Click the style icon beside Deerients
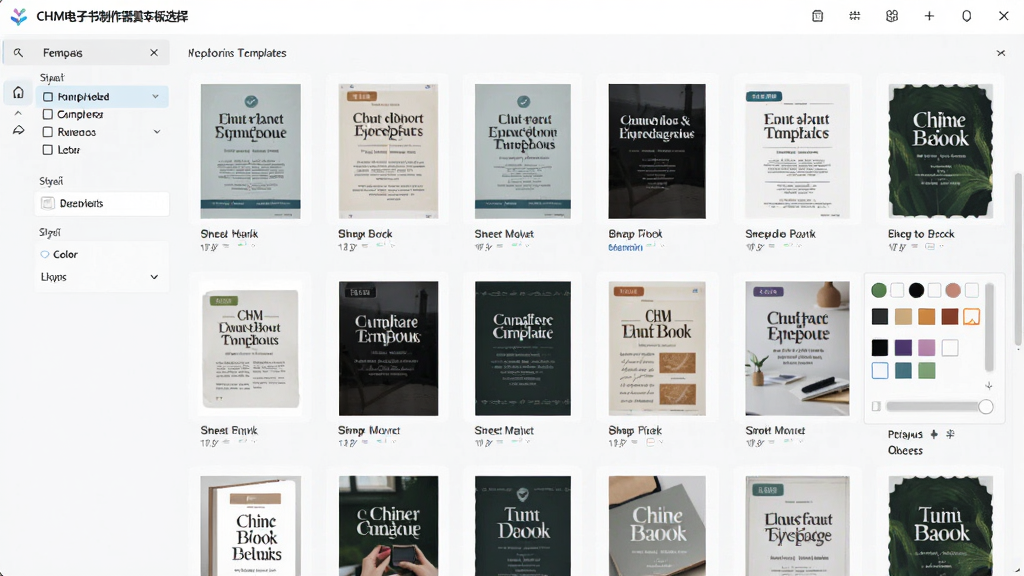 click(x=48, y=204)
